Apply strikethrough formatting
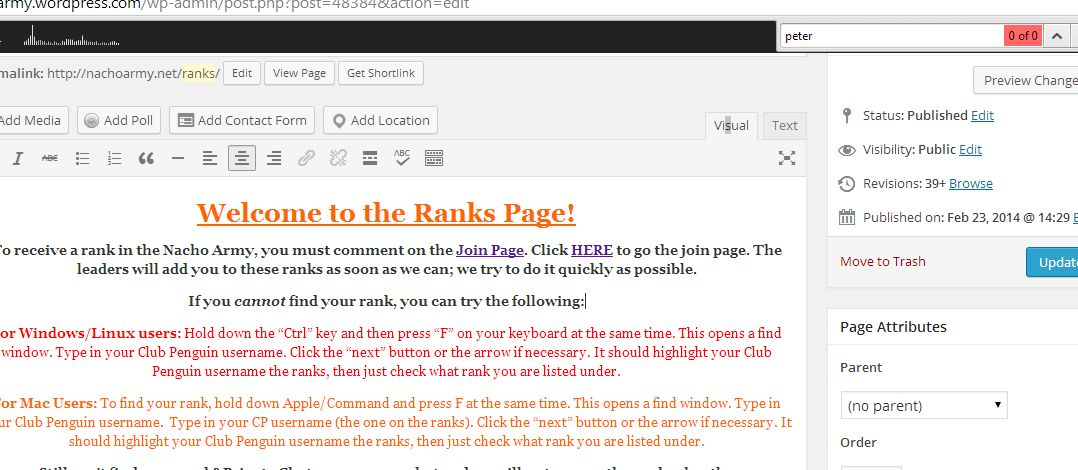 (49, 158)
